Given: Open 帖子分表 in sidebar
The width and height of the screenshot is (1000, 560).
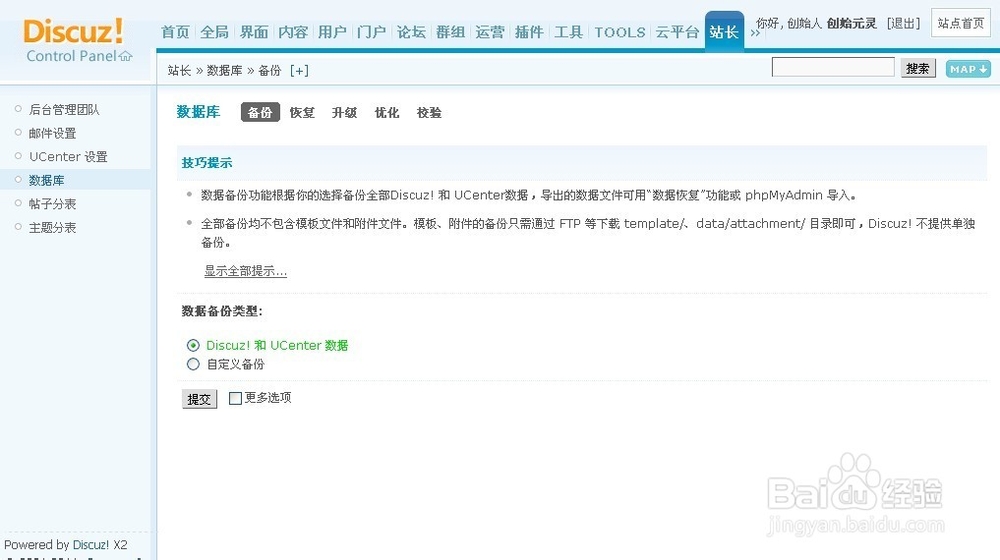Looking at the screenshot, I should click(52, 204).
